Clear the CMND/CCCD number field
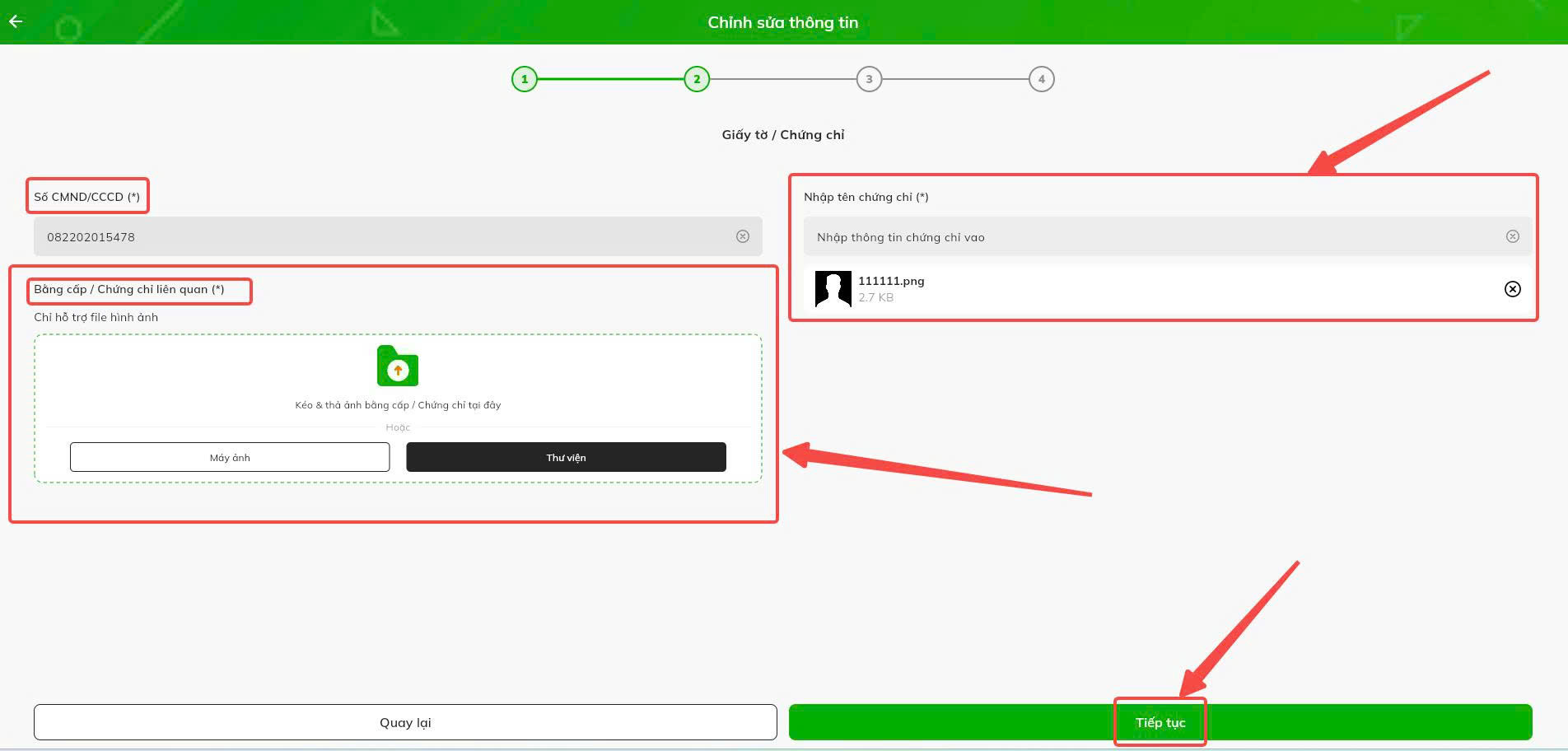 [743, 236]
